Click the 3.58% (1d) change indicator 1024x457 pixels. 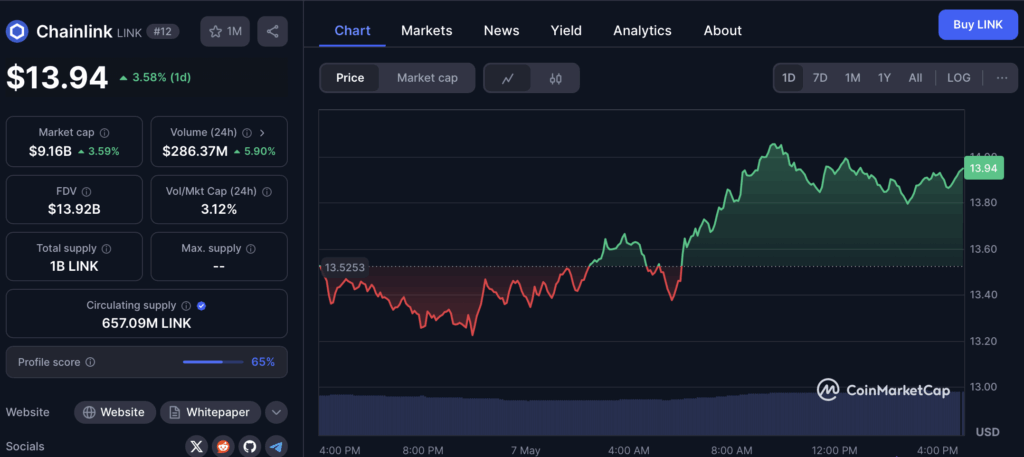coord(155,77)
